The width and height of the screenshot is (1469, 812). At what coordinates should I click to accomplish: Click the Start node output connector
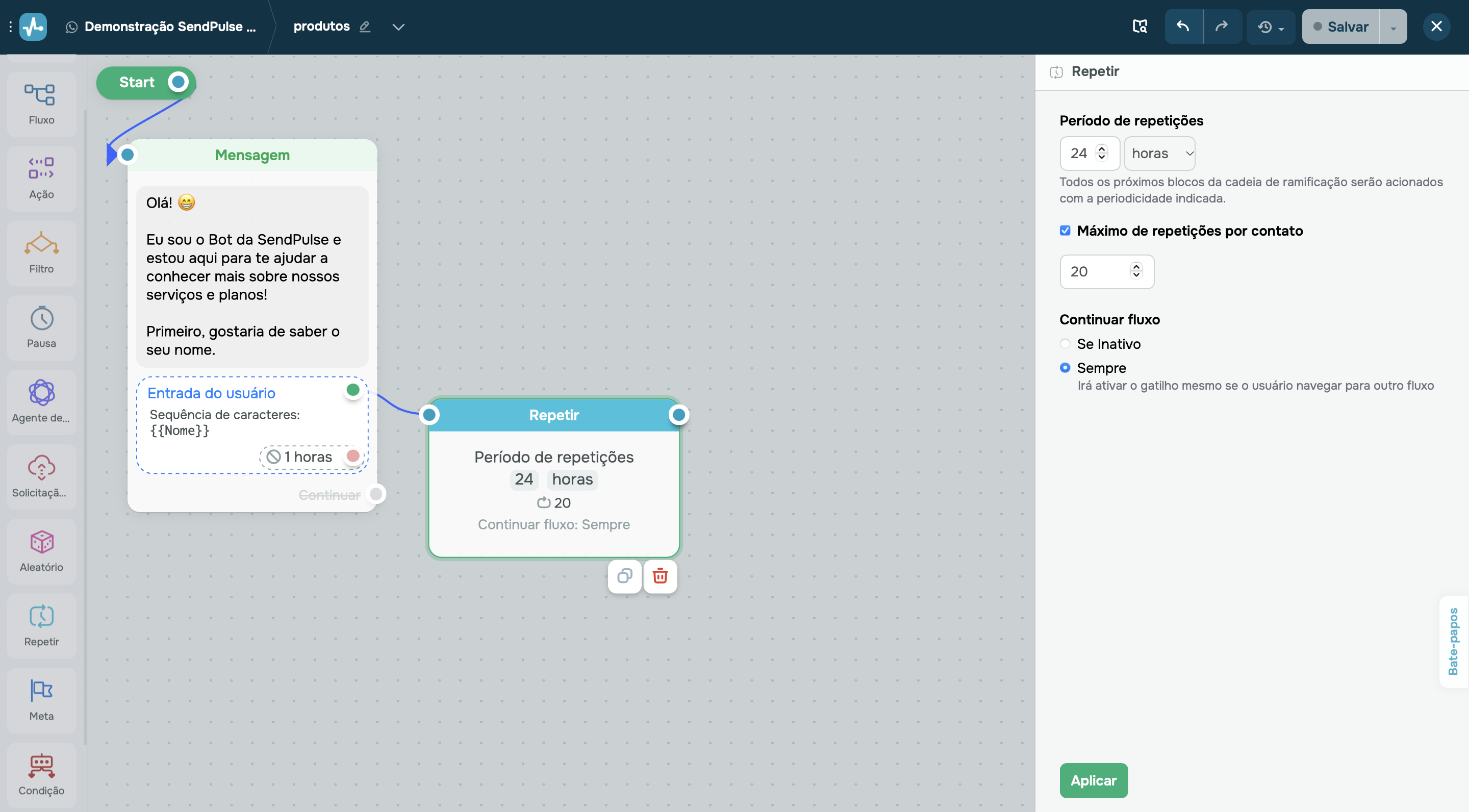(x=178, y=82)
